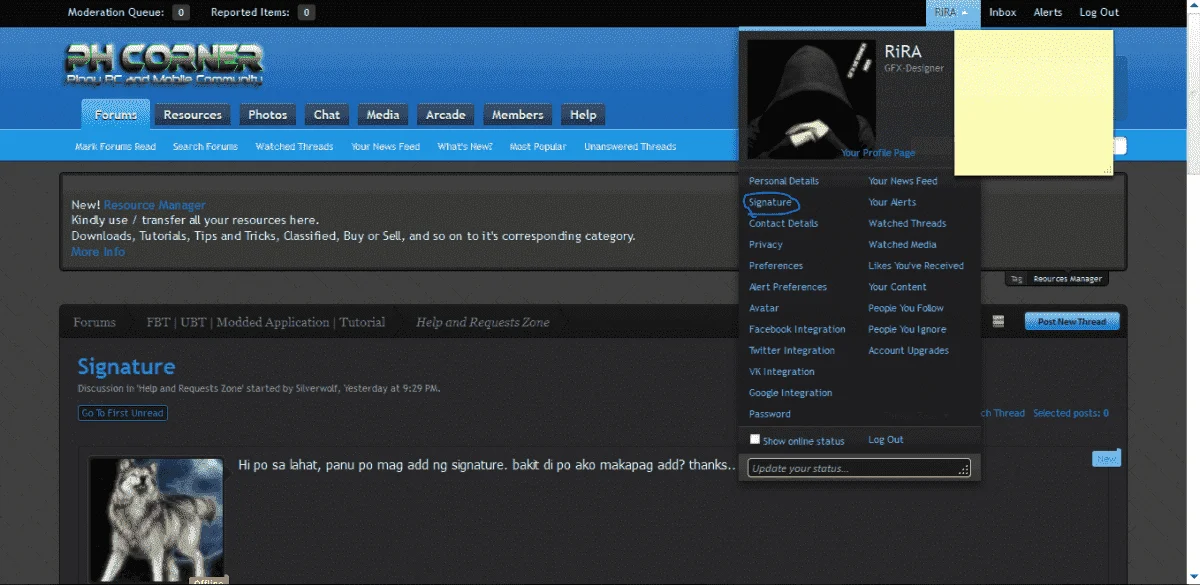This screenshot has width=1200, height=585.
Task: Open the Avatar menu entry
Action: pyautogui.click(x=764, y=308)
